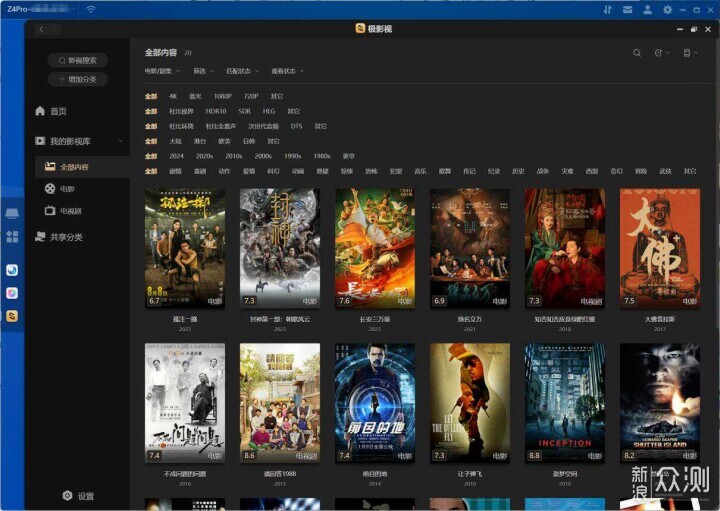
Task: Filter by decade 2000s
Action: point(263,156)
